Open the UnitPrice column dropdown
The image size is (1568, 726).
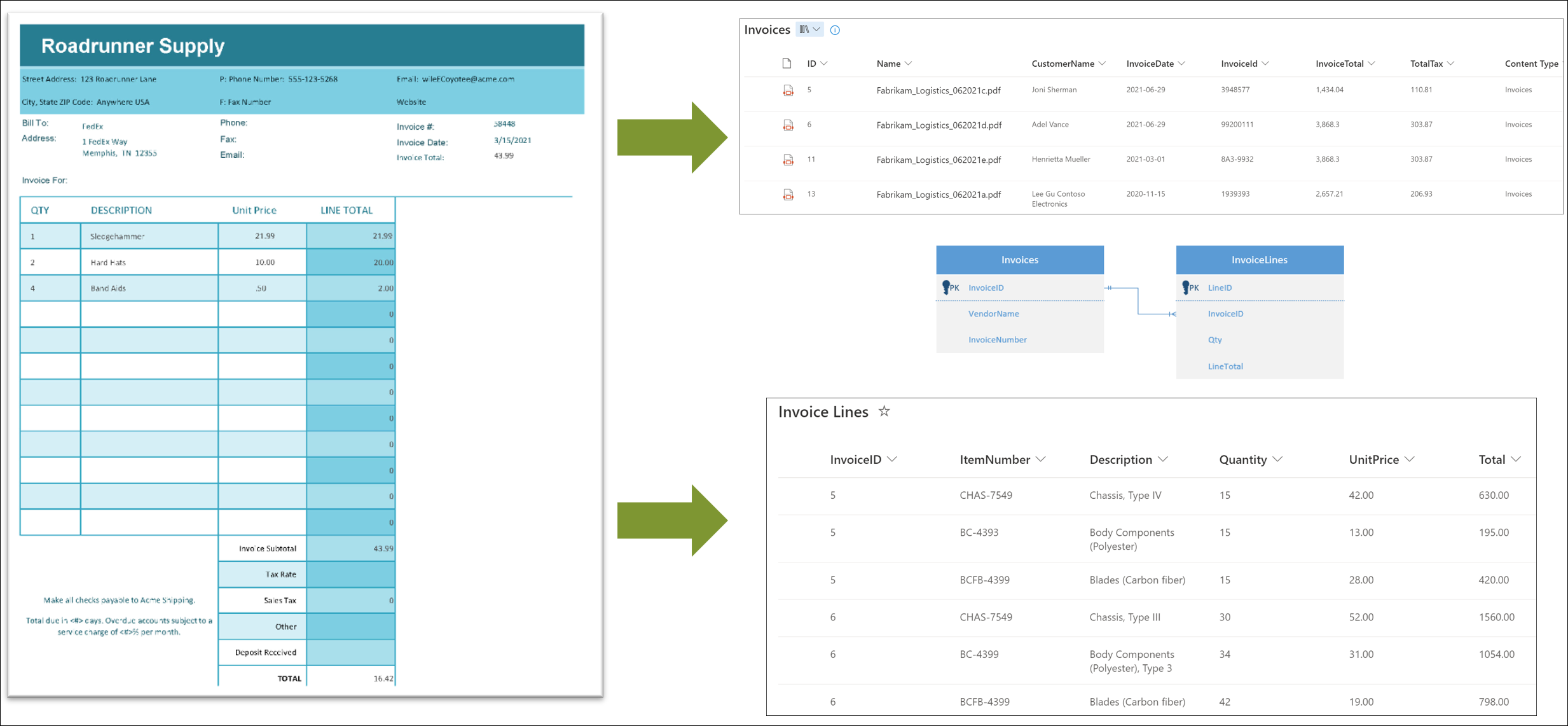coord(1410,459)
